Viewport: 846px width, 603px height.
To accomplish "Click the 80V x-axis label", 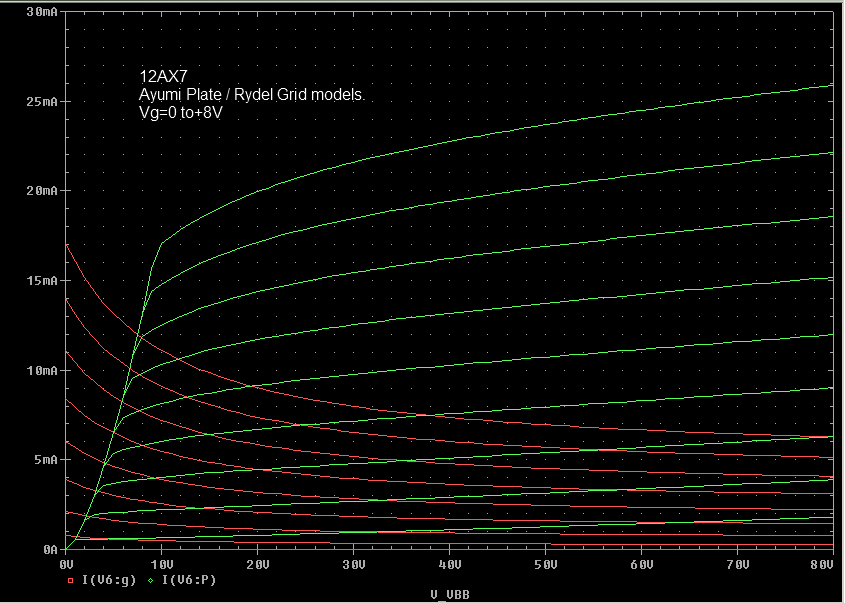I will pyautogui.click(x=823, y=565).
